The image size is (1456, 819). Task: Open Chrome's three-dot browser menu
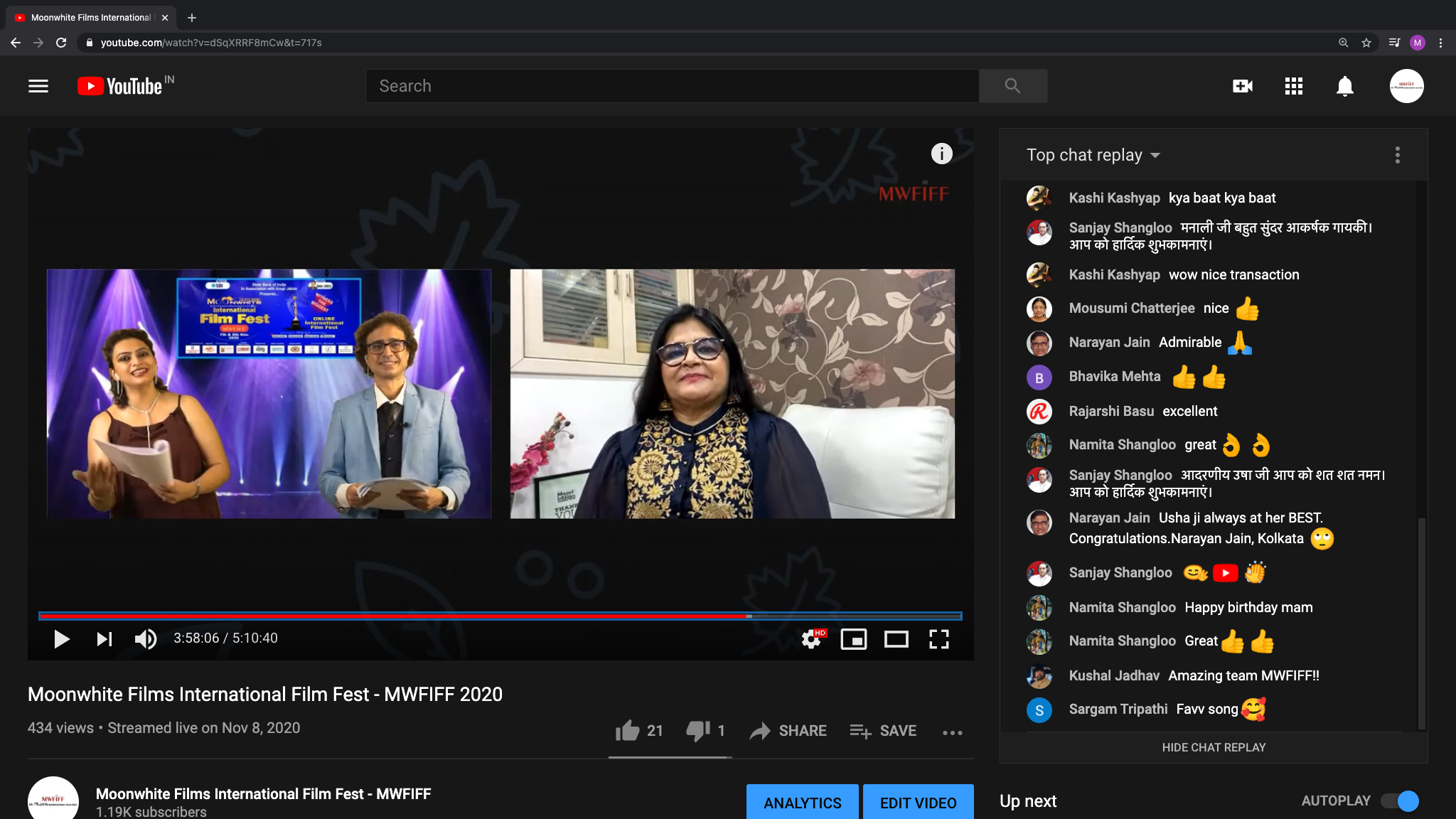coord(1441,43)
